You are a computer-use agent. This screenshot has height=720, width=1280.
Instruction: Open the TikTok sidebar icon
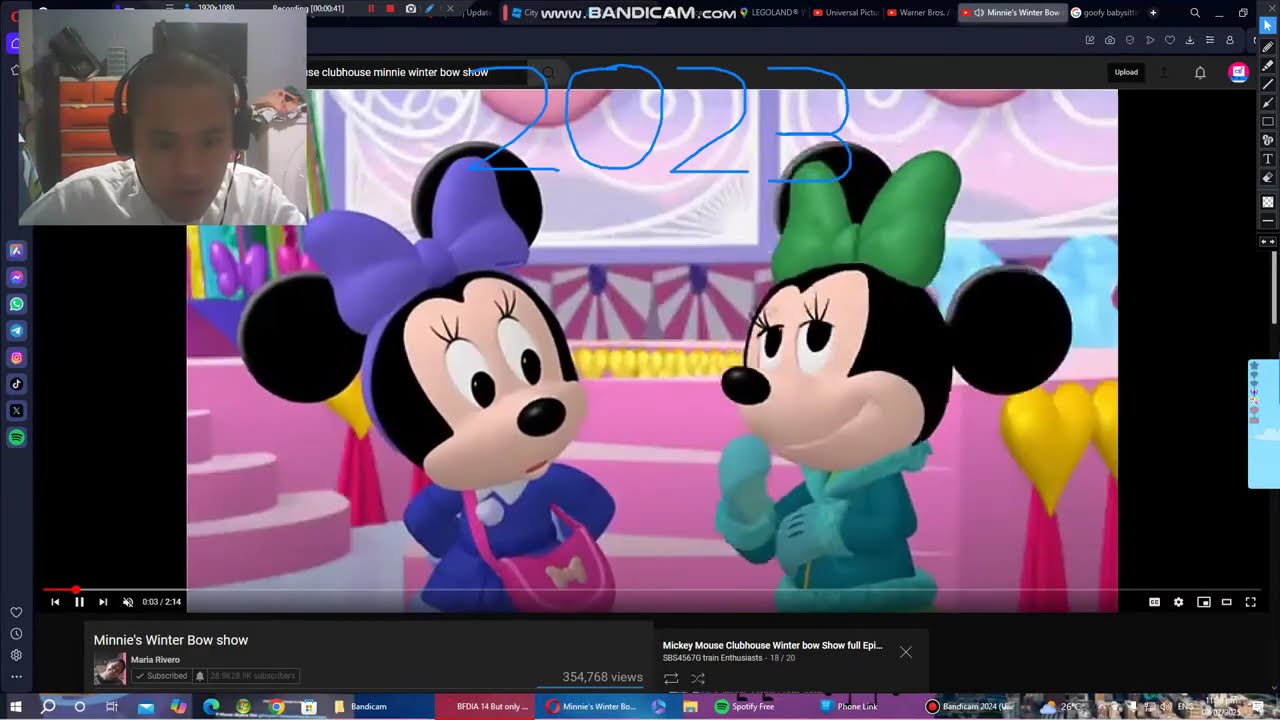[17, 384]
